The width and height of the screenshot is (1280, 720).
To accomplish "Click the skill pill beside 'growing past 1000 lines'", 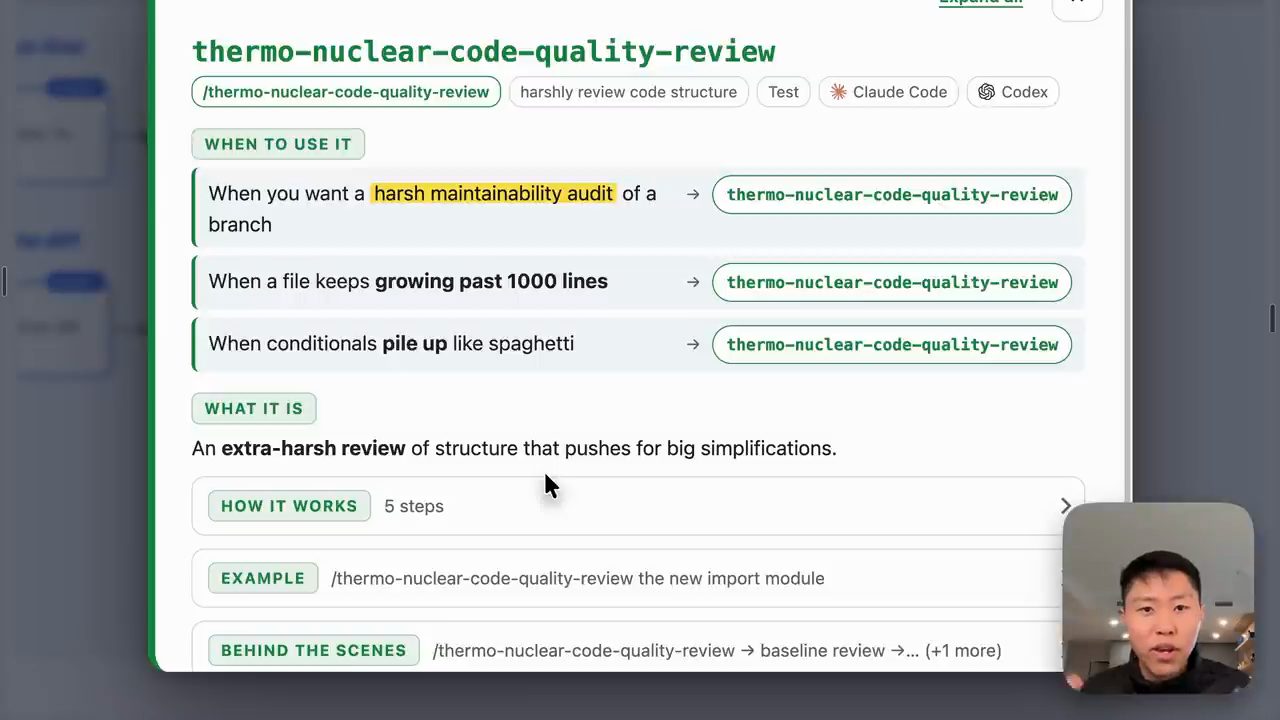I will (x=892, y=282).
